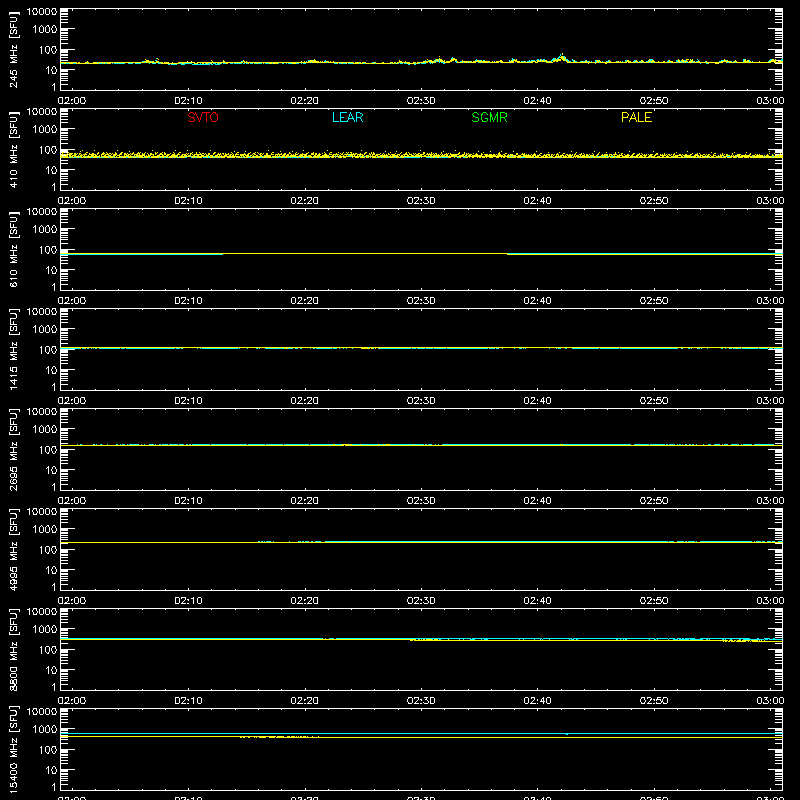Select the 1415 MHz [SFU] axis label
This screenshot has width=800, height=800.
[x=14, y=349]
